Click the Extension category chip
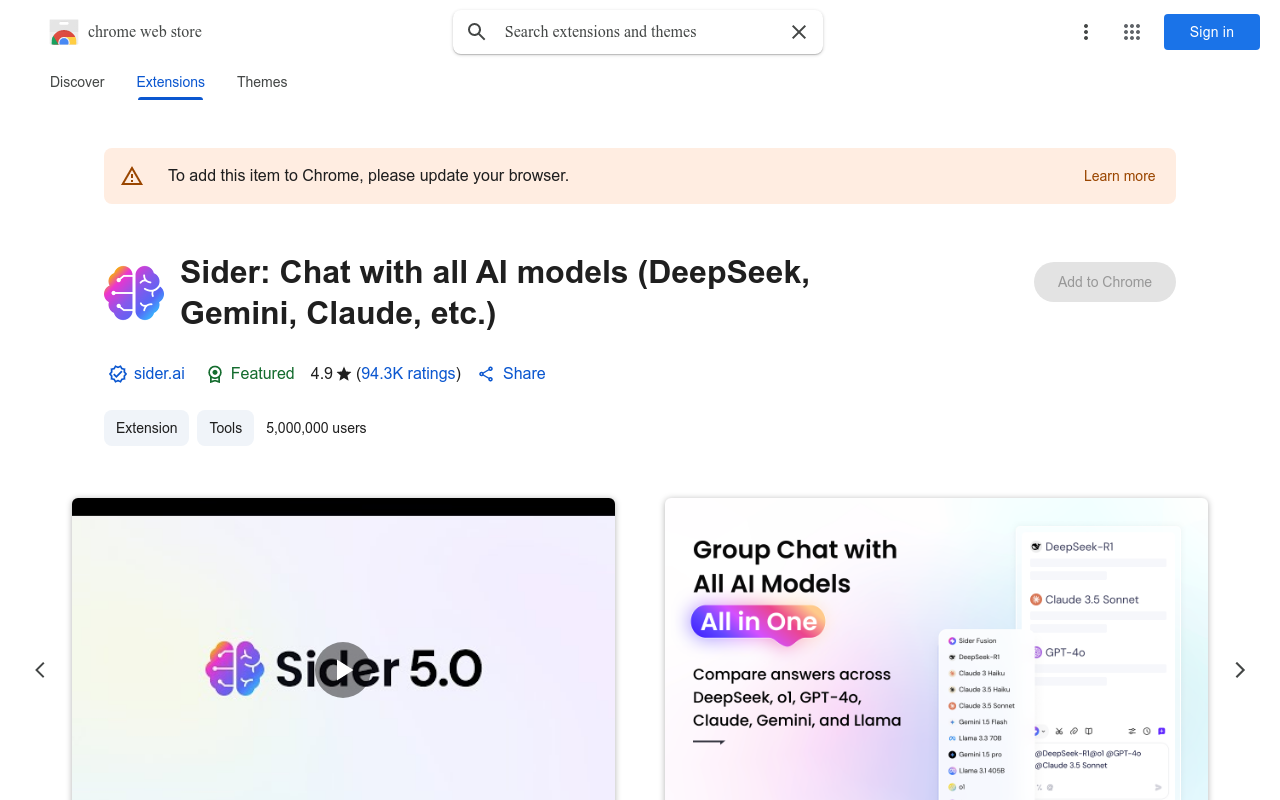The image size is (1280, 800). [146, 428]
